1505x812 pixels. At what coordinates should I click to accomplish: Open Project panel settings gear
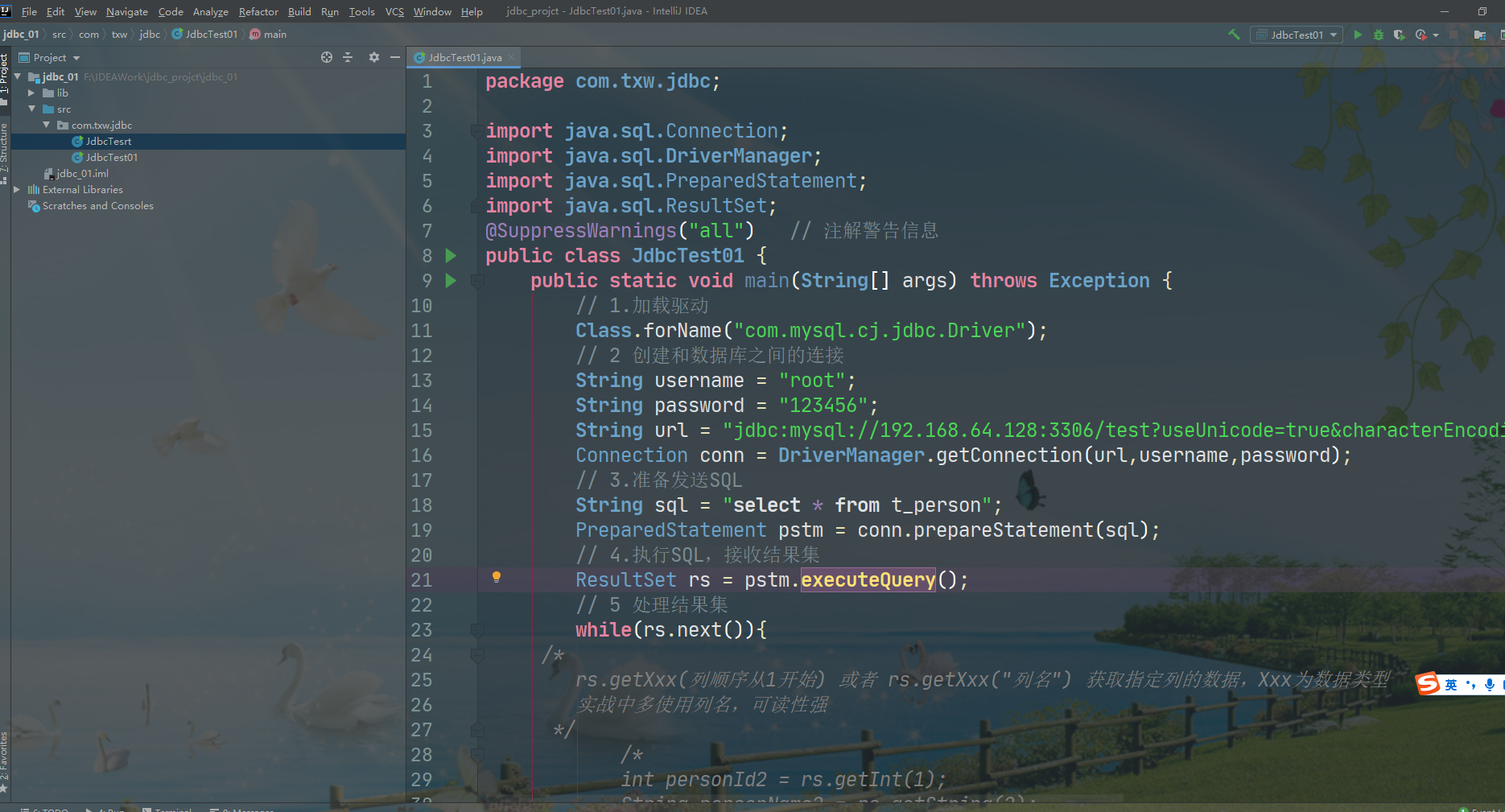tap(373, 57)
